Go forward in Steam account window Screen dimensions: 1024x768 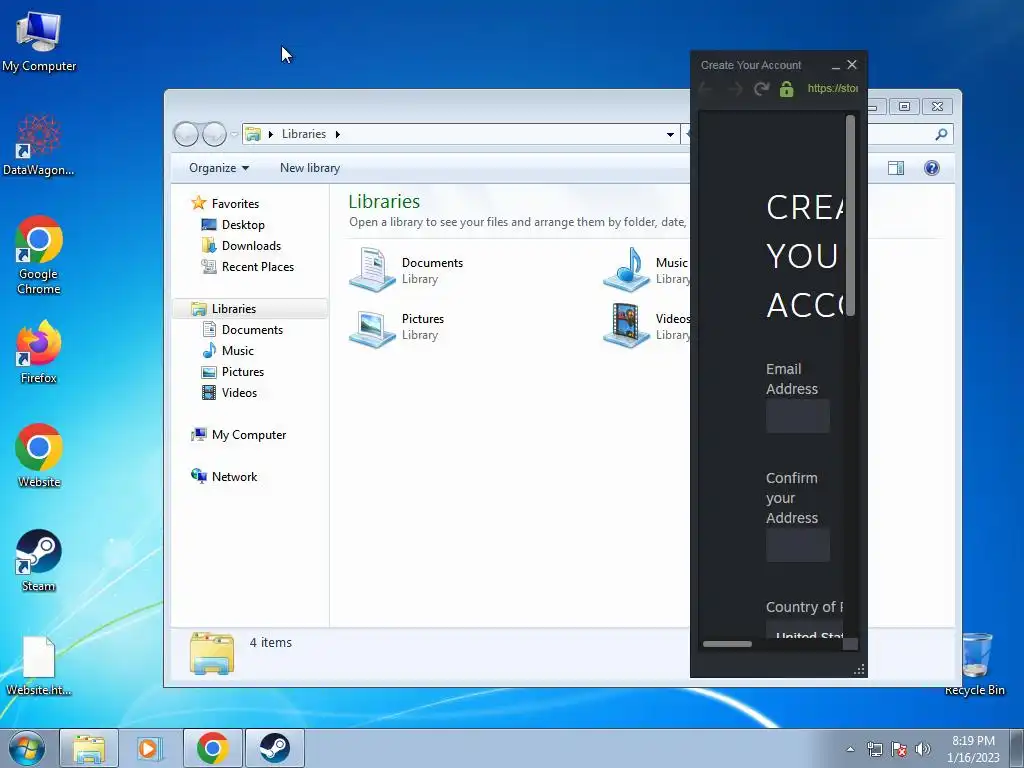(x=735, y=88)
